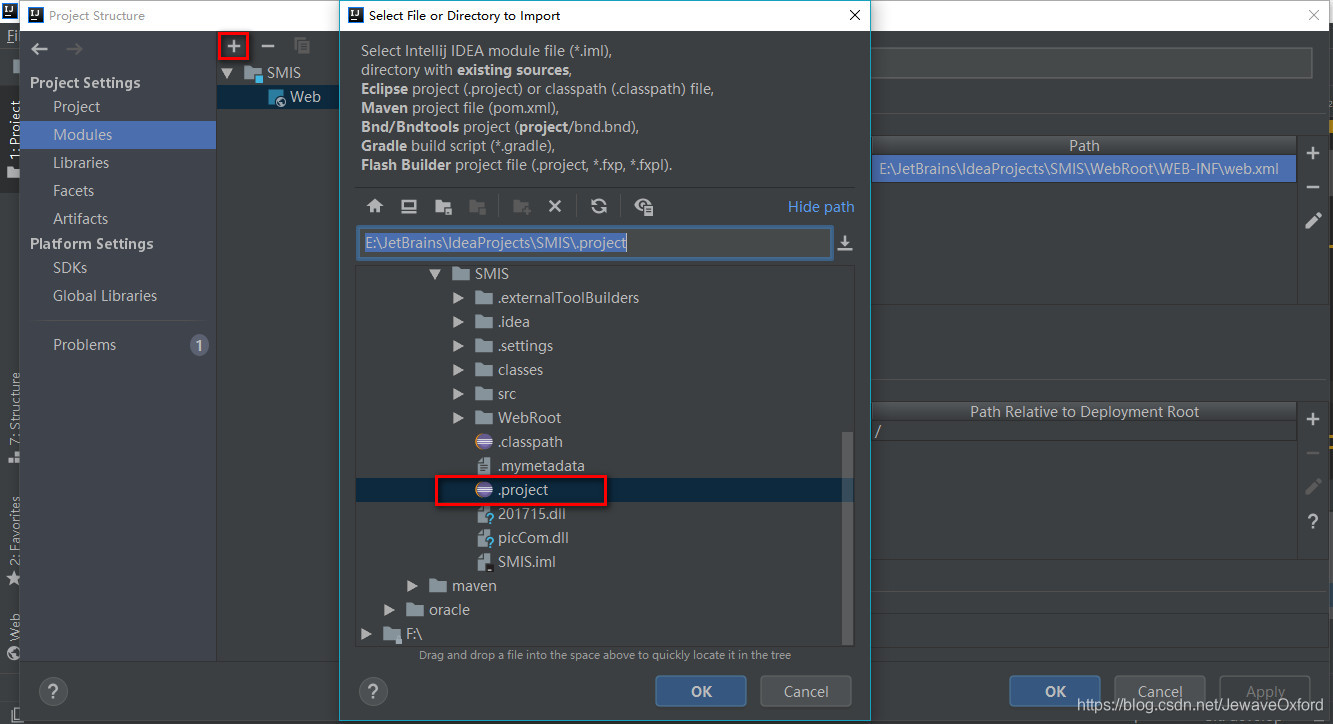This screenshot has width=1333, height=724.
Task: Open Project settings page
Action: click(x=77, y=107)
